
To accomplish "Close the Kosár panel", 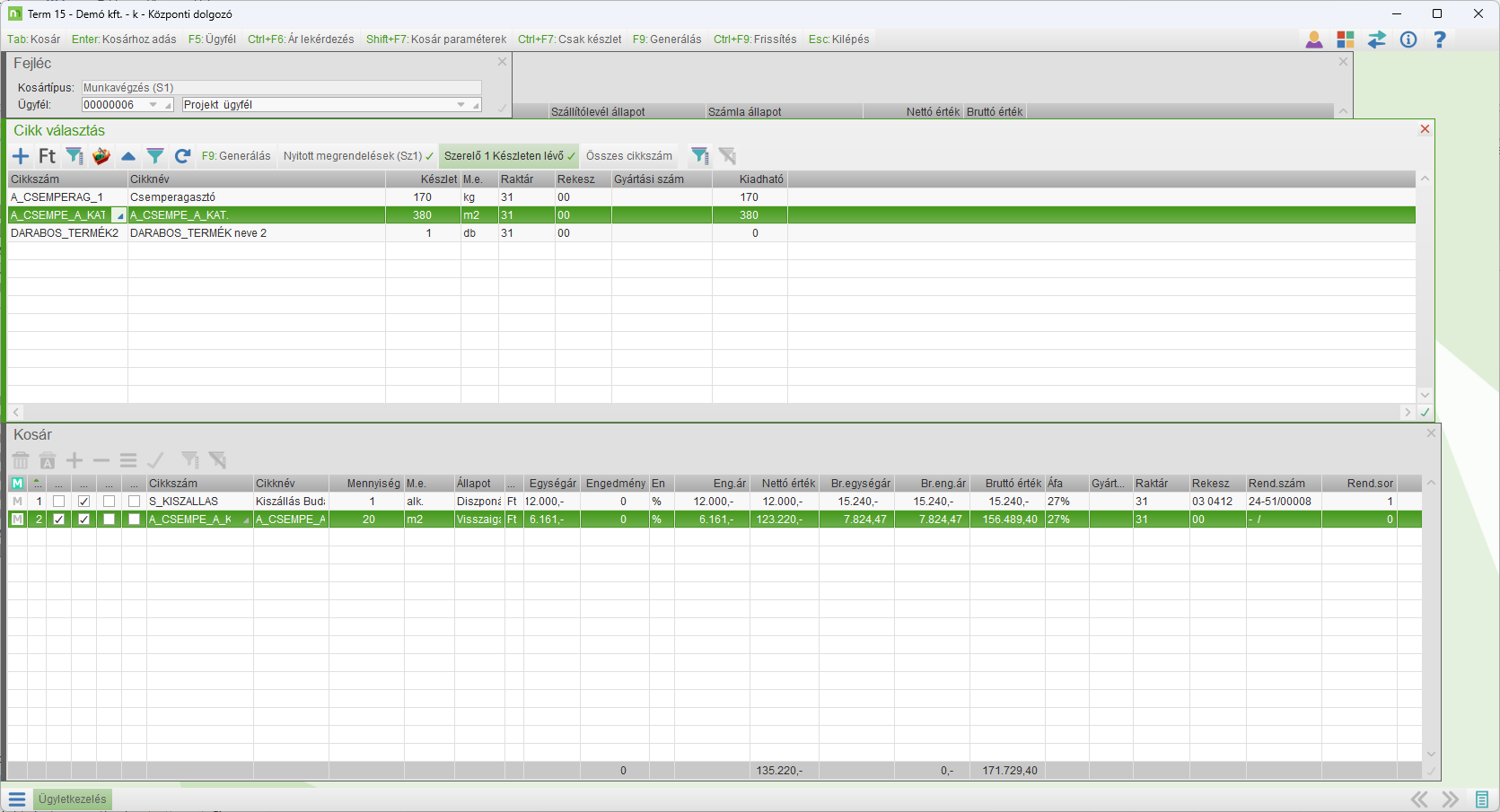I will click(1432, 433).
